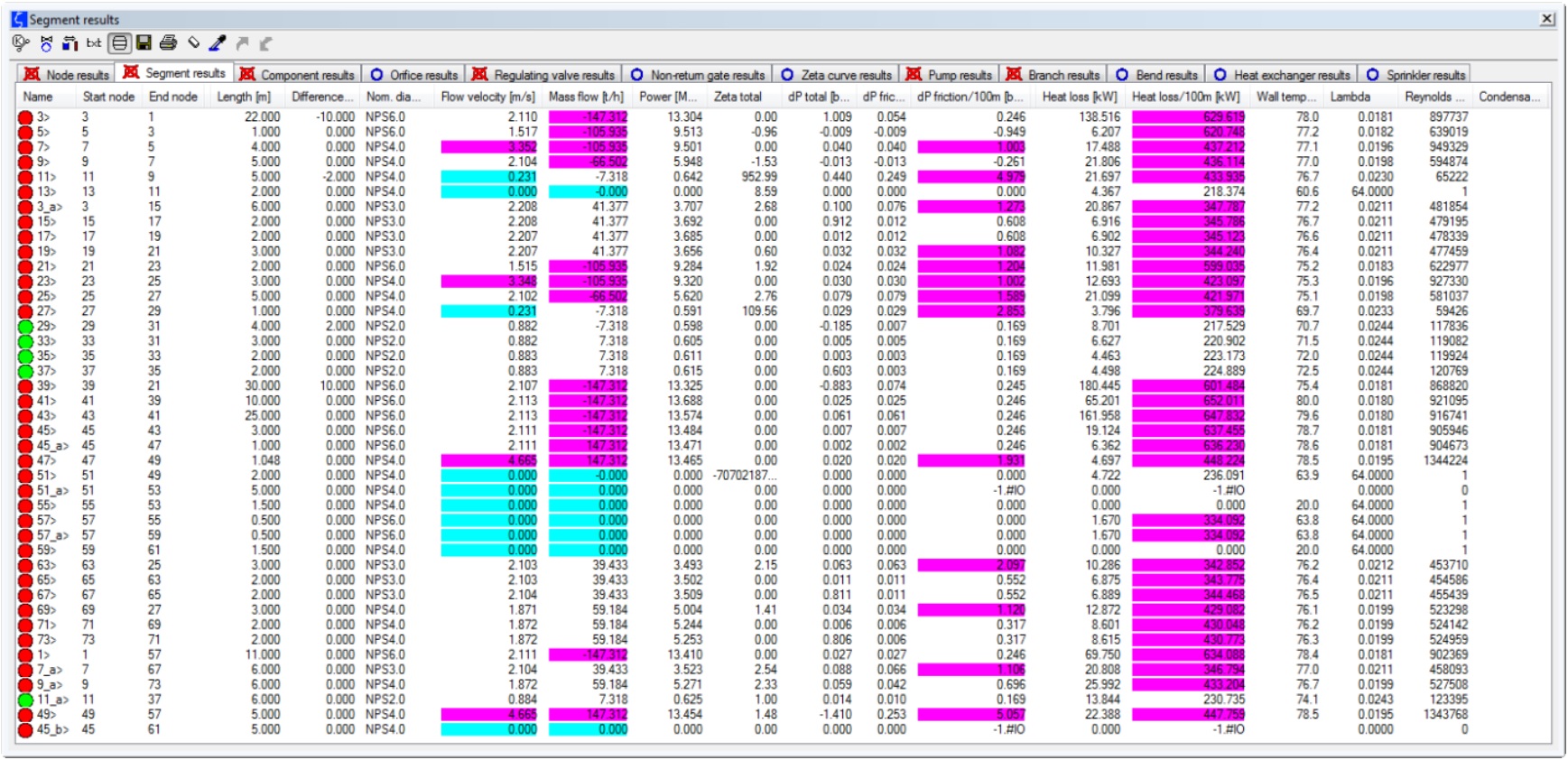Click the dP friction cell 5.057 in row 49>
The width and height of the screenshot is (1568, 760).
(x=971, y=714)
